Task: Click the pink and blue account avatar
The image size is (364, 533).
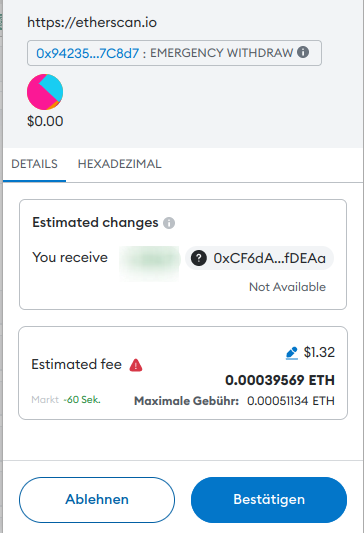Action: (x=45, y=92)
